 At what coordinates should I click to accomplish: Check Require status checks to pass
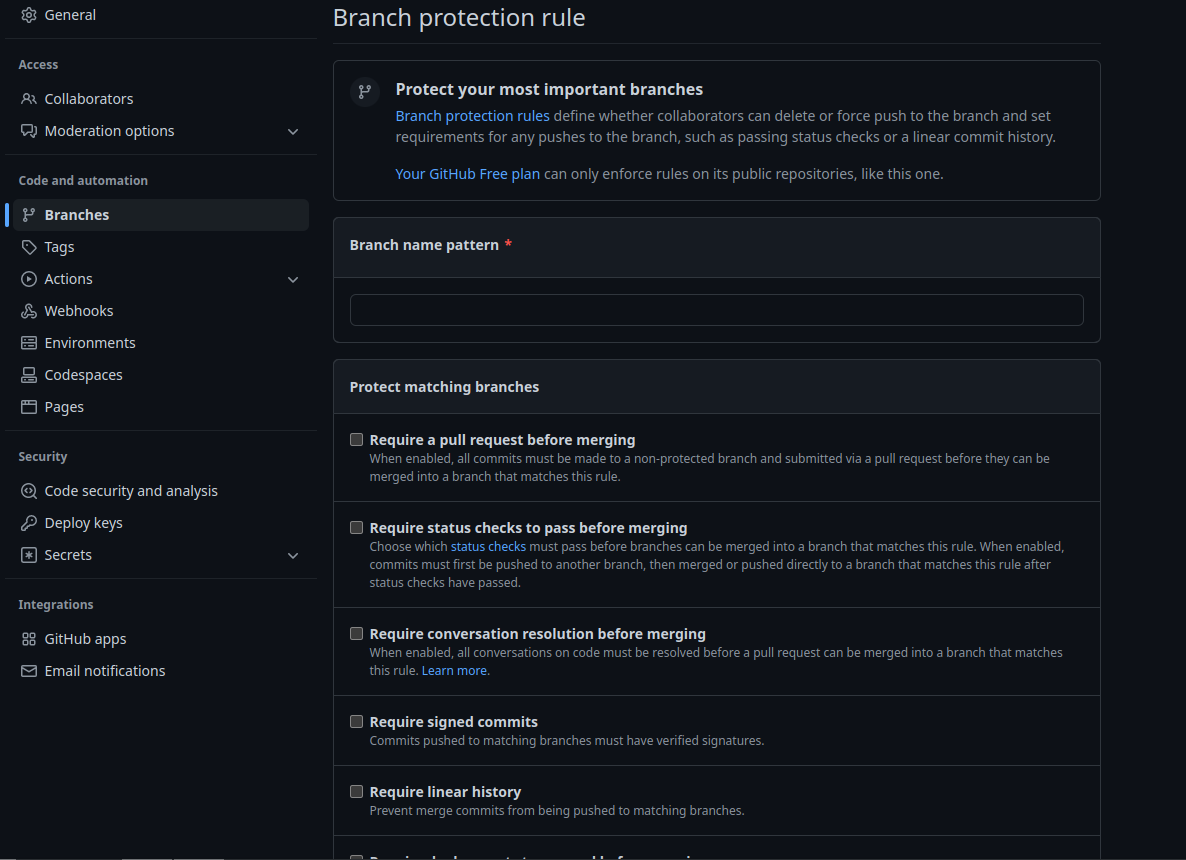(356, 528)
